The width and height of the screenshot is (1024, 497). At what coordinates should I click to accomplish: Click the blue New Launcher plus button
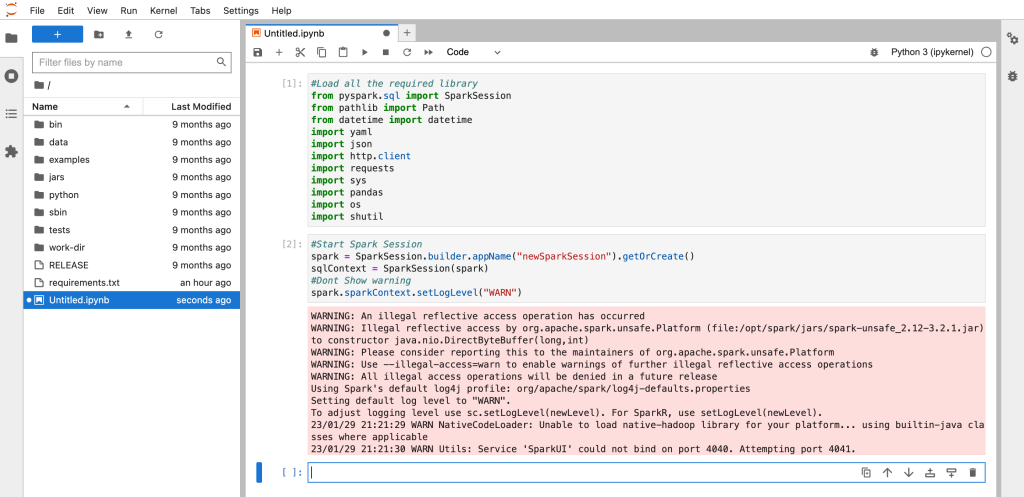(x=57, y=34)
